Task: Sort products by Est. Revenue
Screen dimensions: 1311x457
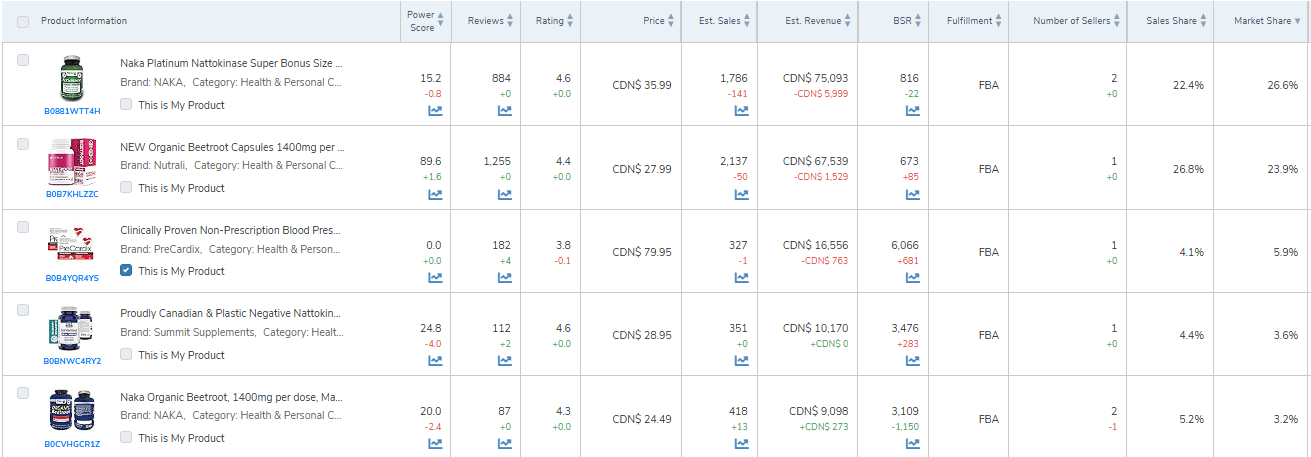Action: pos(817,21)
